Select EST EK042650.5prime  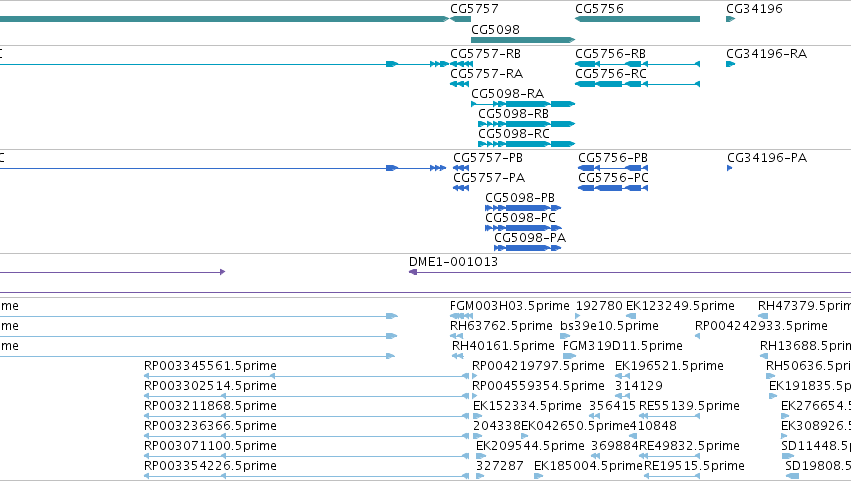tap(575, 426)
